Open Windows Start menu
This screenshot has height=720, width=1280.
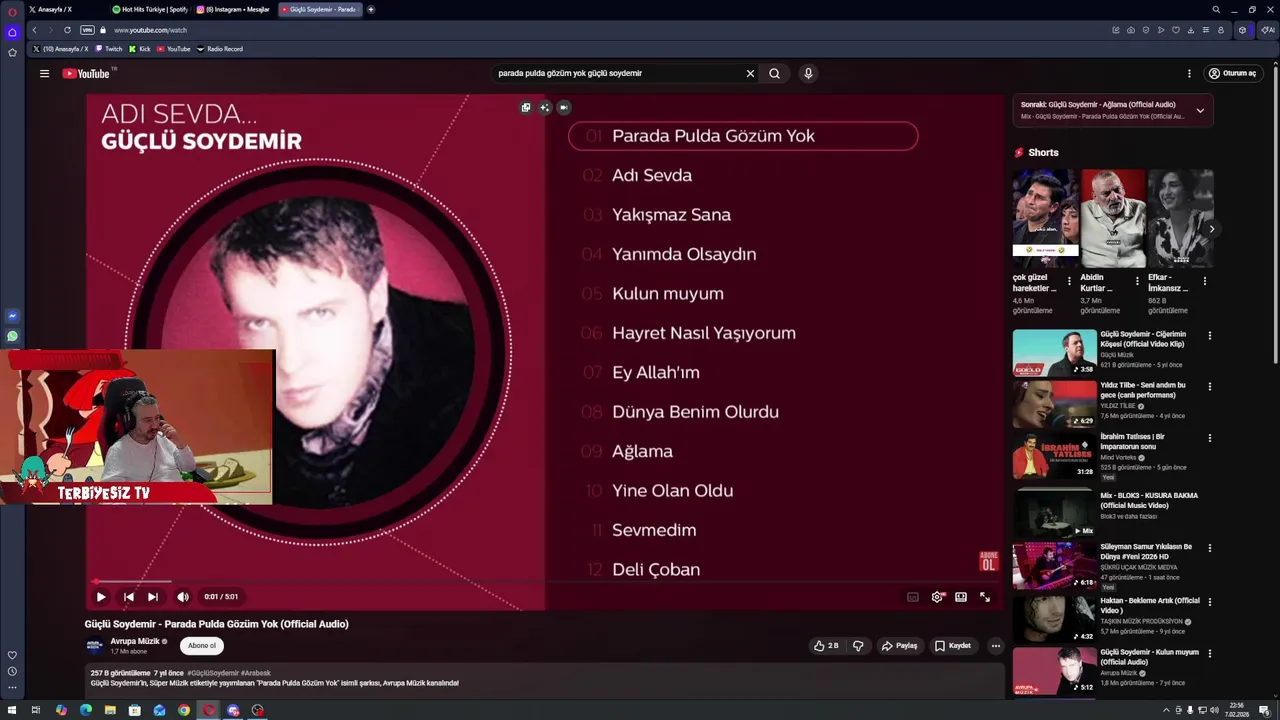12,710
